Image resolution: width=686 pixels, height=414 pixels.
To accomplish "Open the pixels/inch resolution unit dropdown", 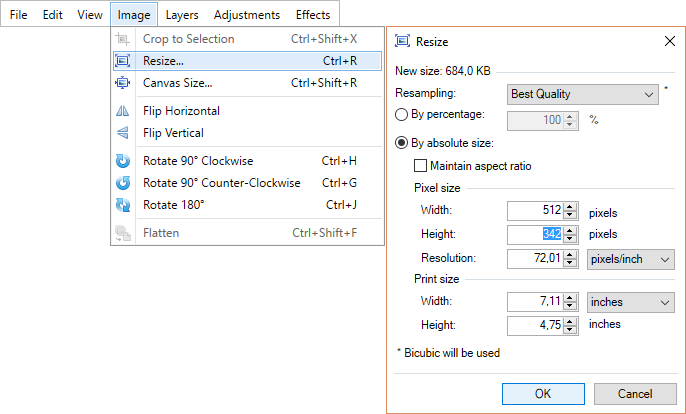I will pos(630,260).
